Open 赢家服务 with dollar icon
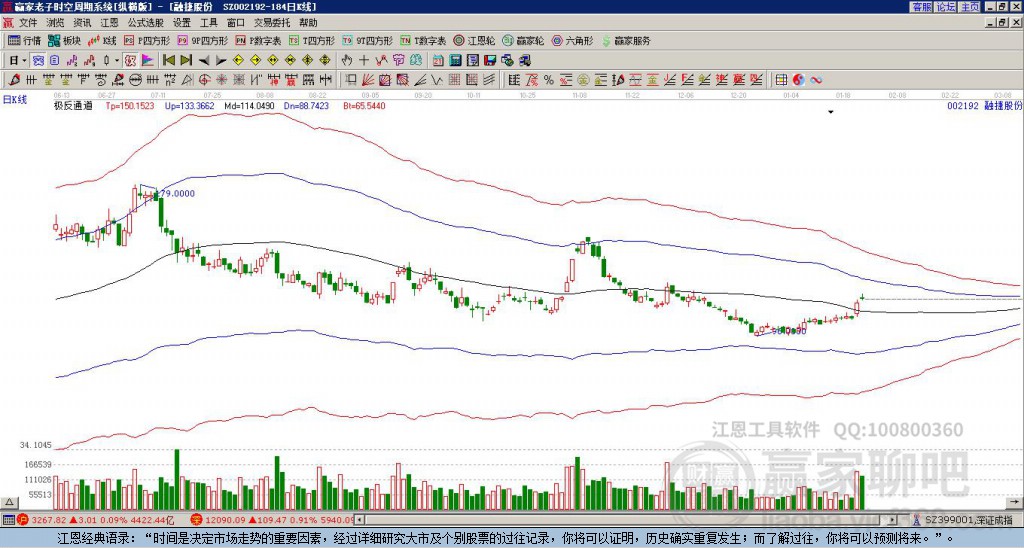This screenshot has width=1024, height=548. click(626, 40)
